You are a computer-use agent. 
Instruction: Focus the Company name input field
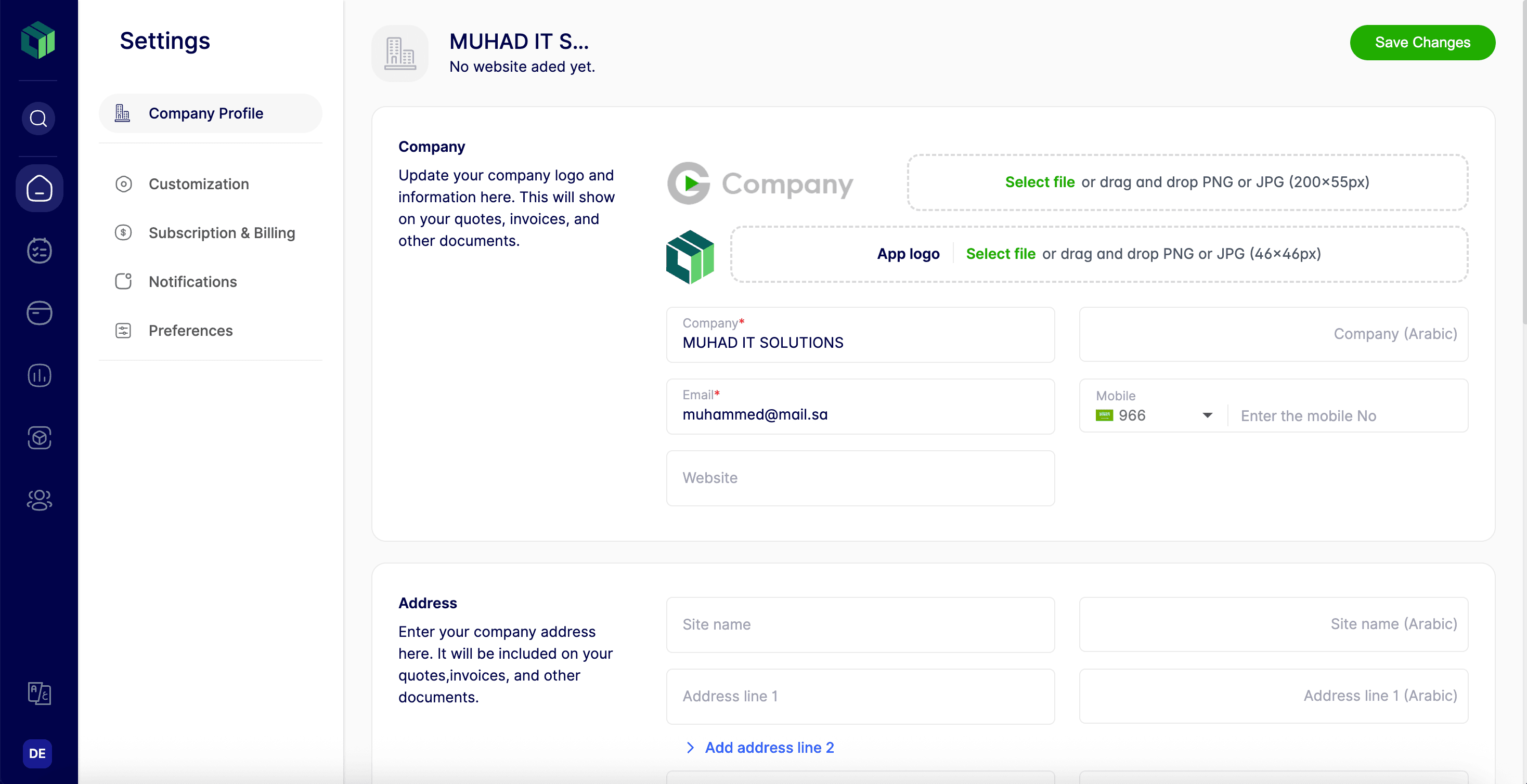[x=860, y=335]
